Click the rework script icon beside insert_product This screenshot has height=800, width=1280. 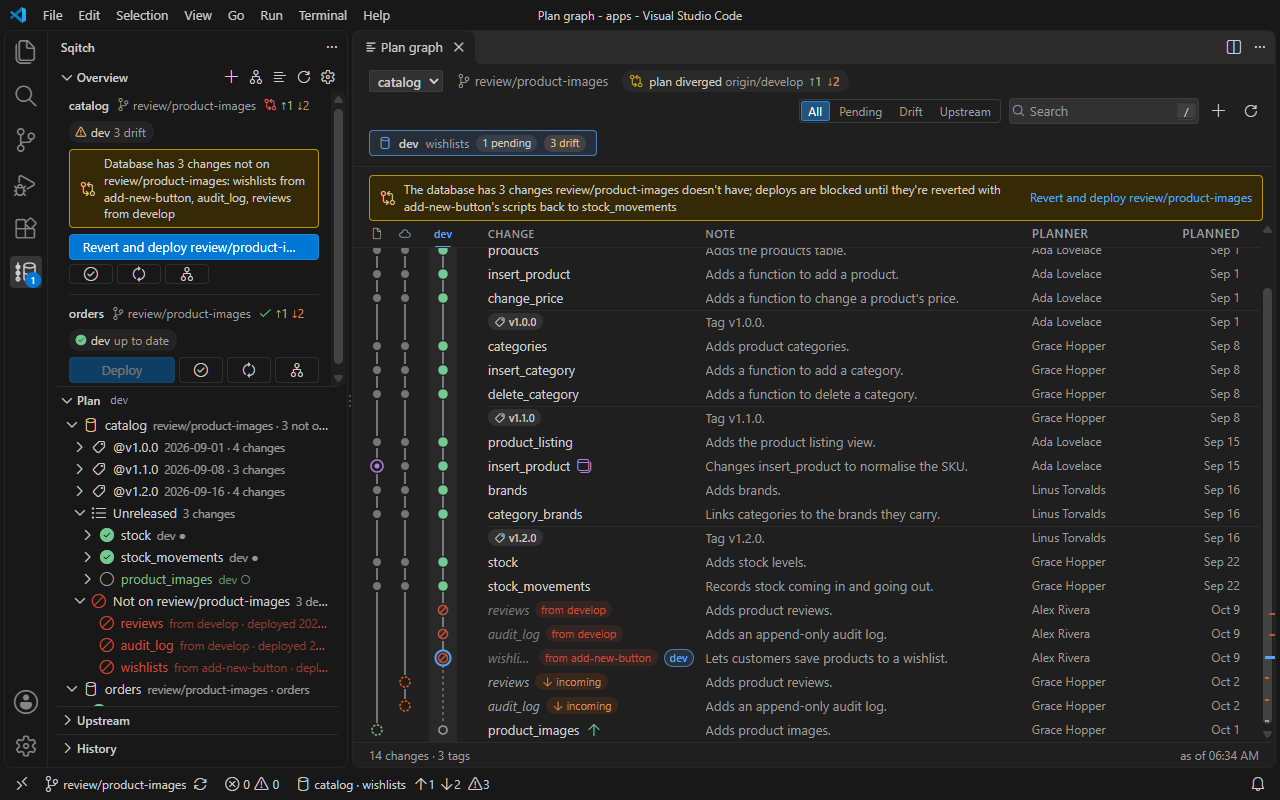[586, 466]
